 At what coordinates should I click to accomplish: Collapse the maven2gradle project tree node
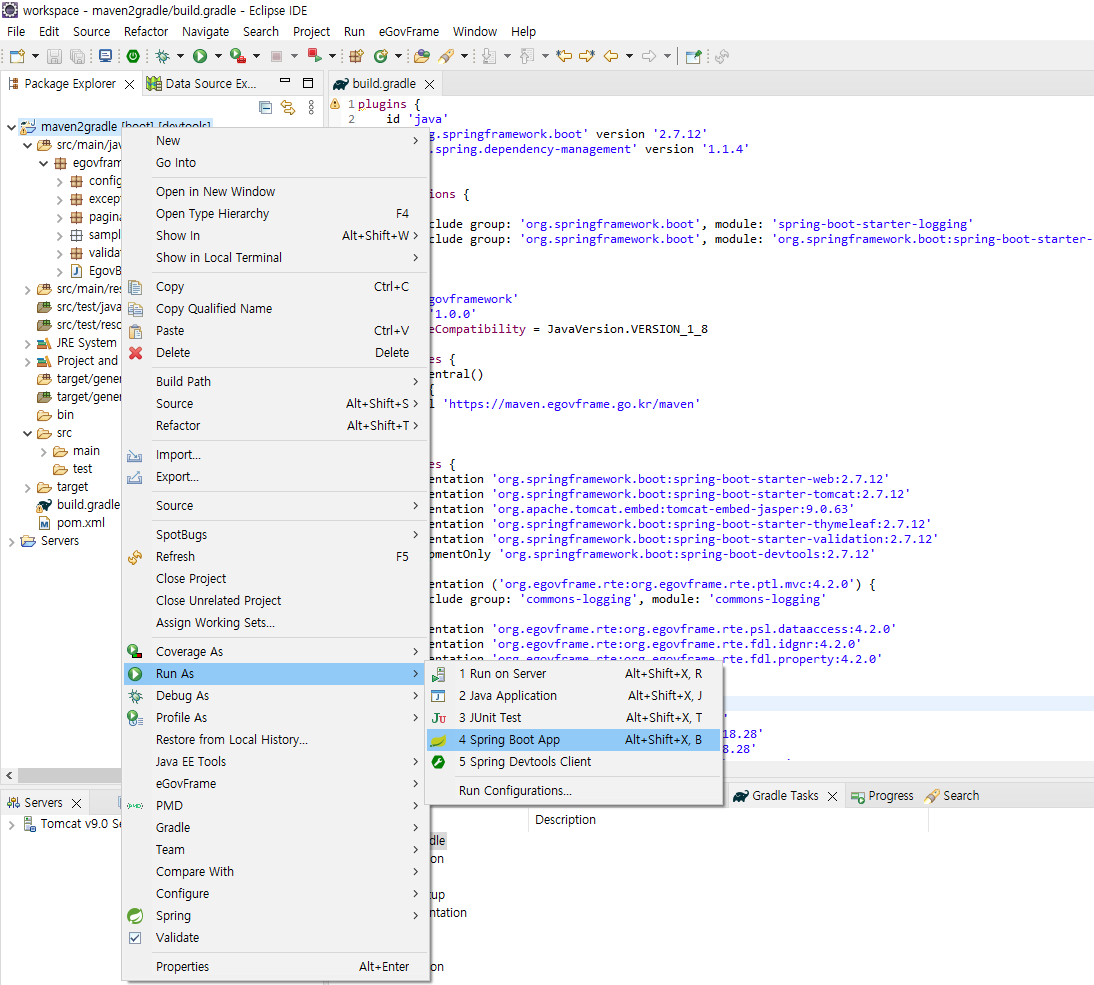pyautogui.click(x=12, y=127)
